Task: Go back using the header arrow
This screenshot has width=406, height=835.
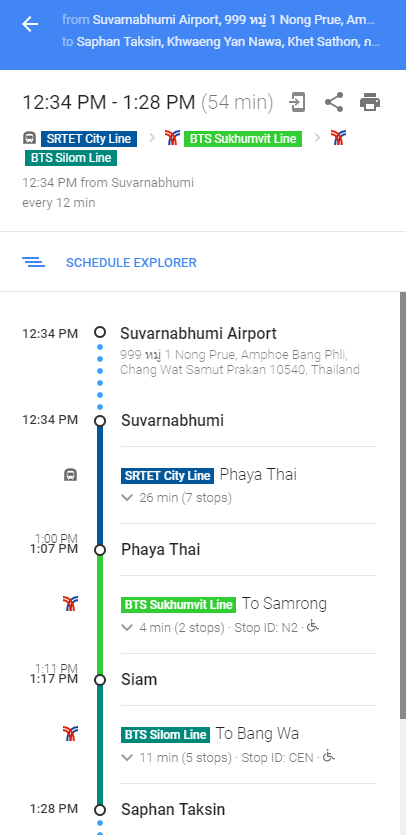Action: [x=30, y=24]
